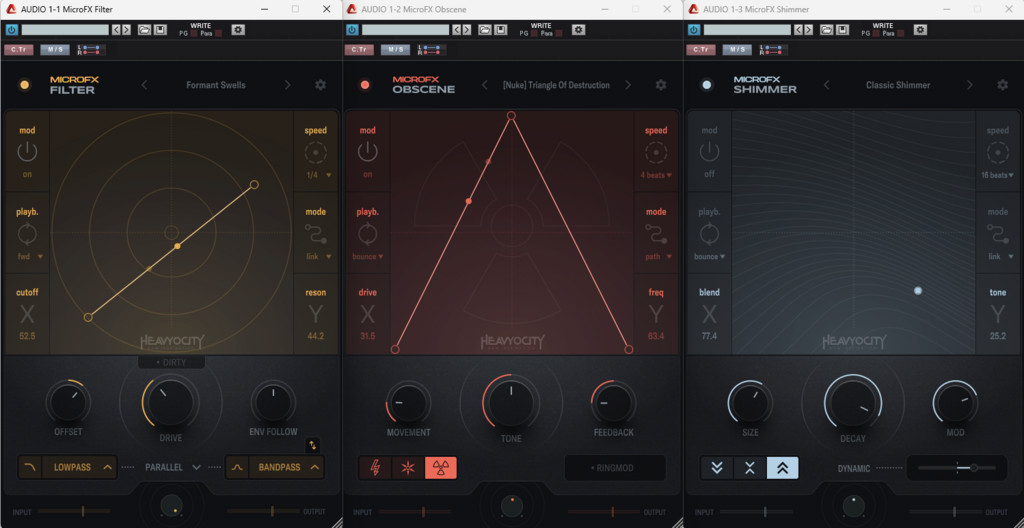This screenshot has width=1024, height=528.
Task: Toggle mod power button in Obscene plugin
Action: click(368, 152)
